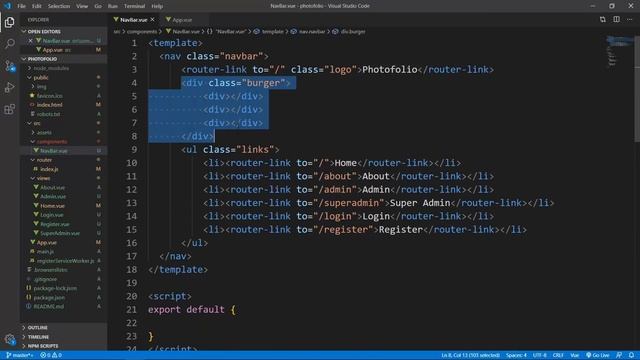Open the Terminal menu
This screenshot has width=640, height=360.
[134, 6]
